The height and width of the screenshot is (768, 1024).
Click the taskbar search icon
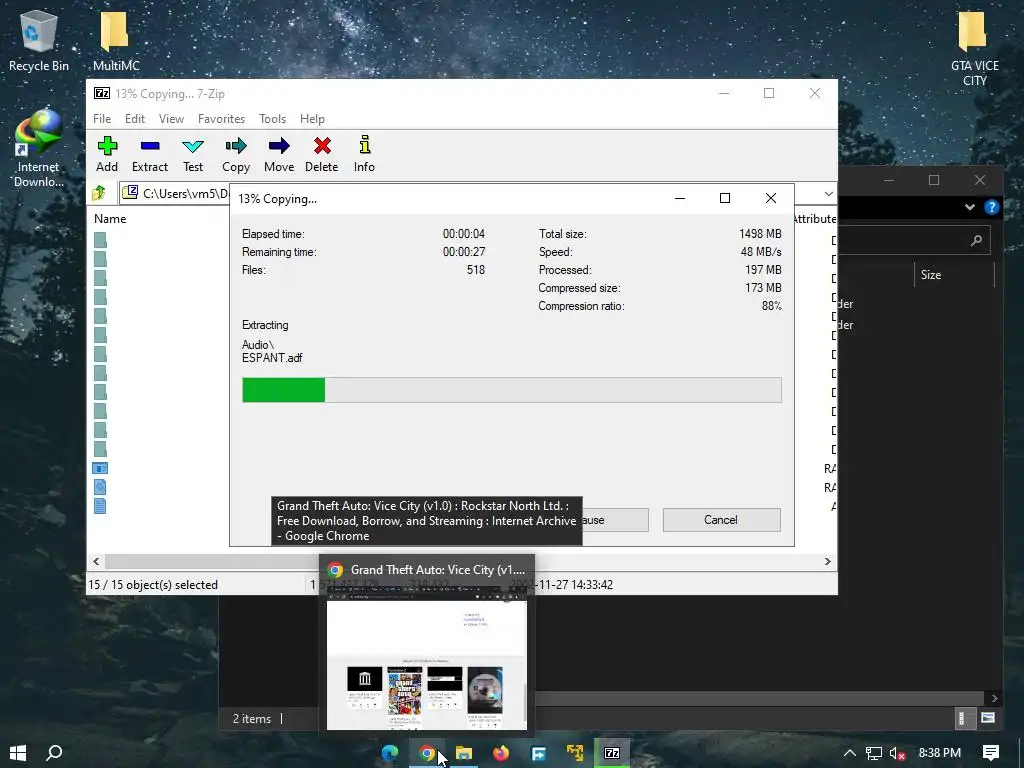click(x=54, y=753)
